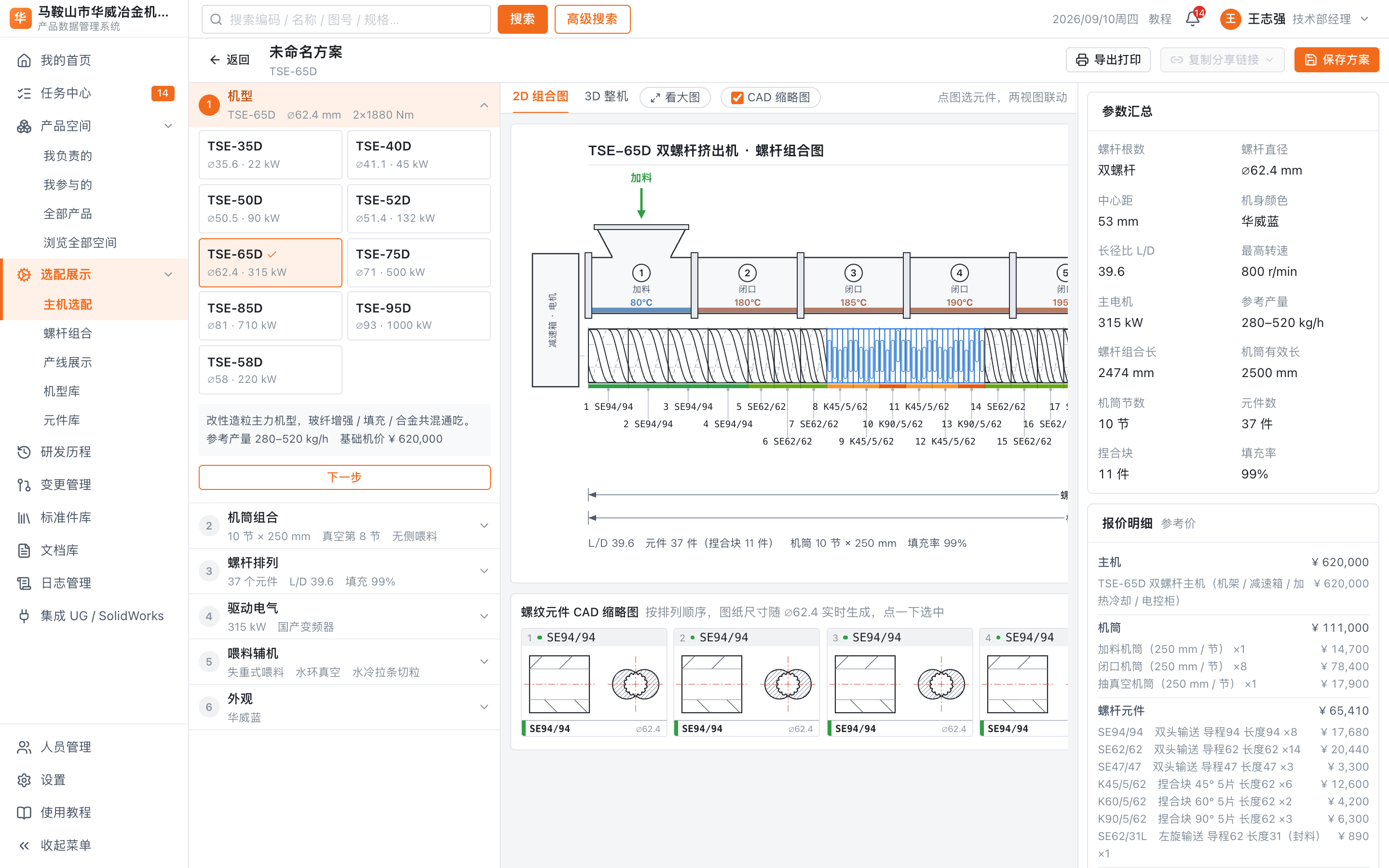
Task: Click the 导出打印 button
Action: tap(1108, 60)
